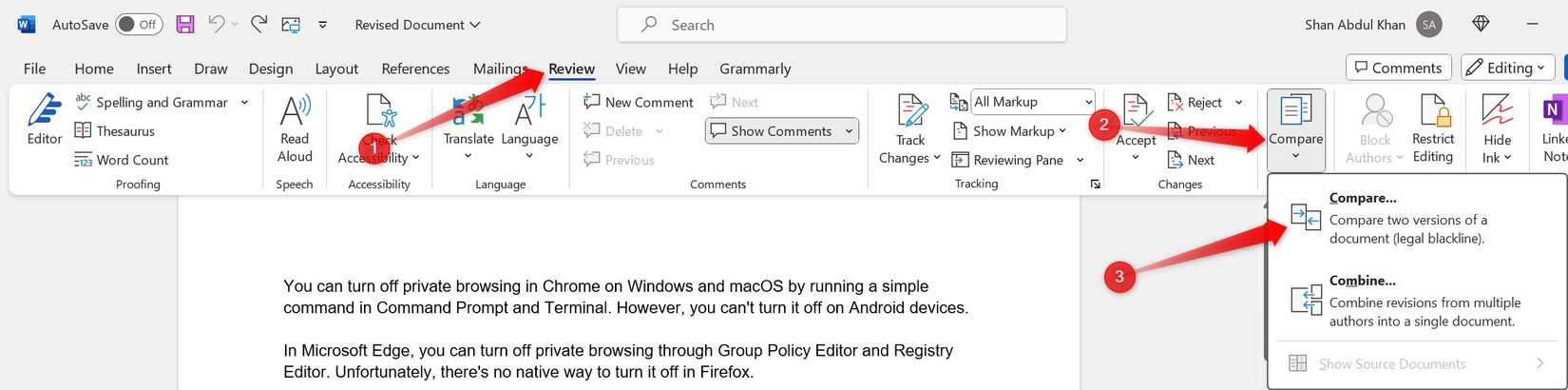The image size is (1568, 390).
Task: Open the Tracking group dialog launcher
Action: (x=1096, y=184)
